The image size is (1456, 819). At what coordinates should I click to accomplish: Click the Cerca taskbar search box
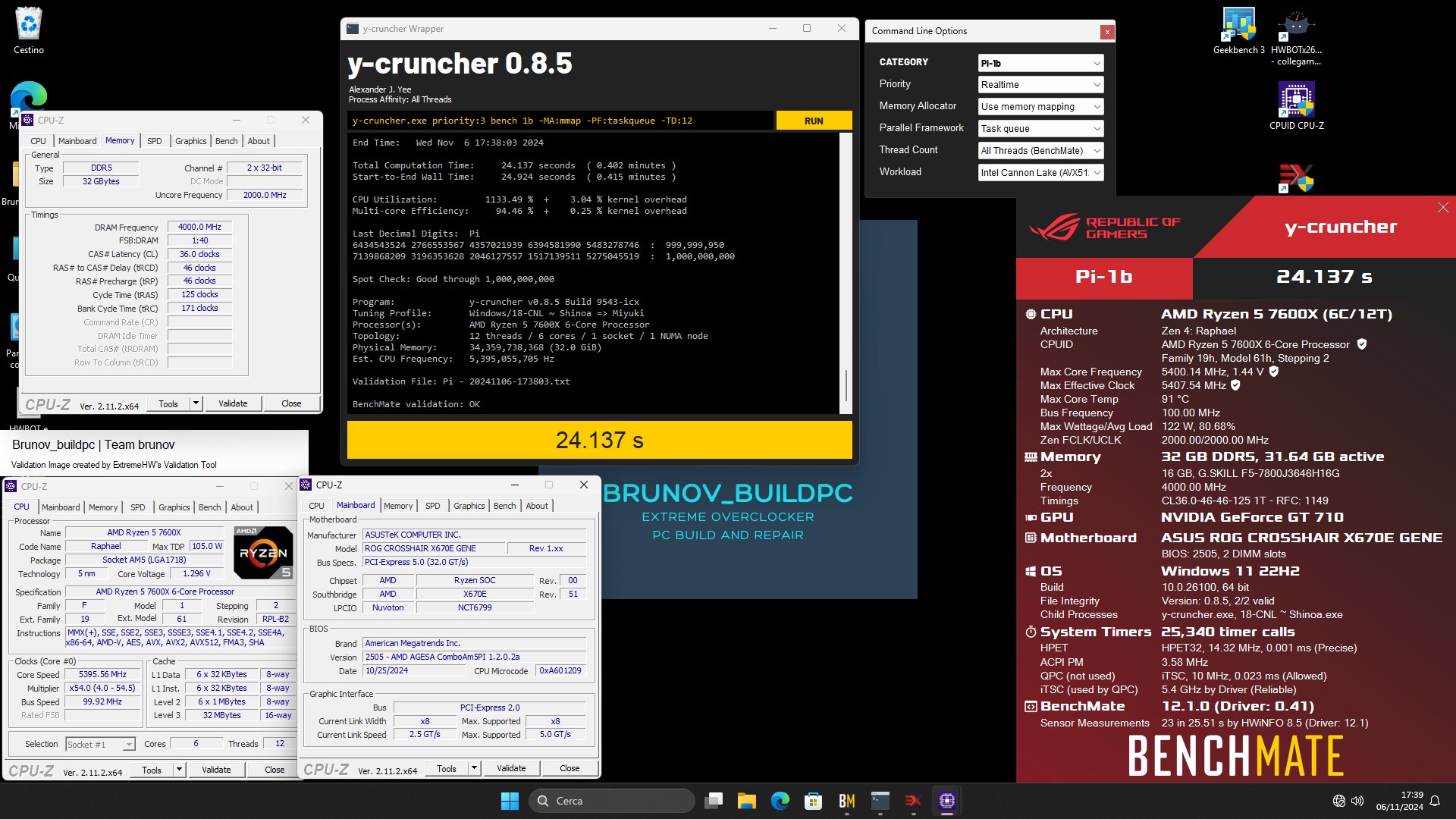click(x=611, y=801)
